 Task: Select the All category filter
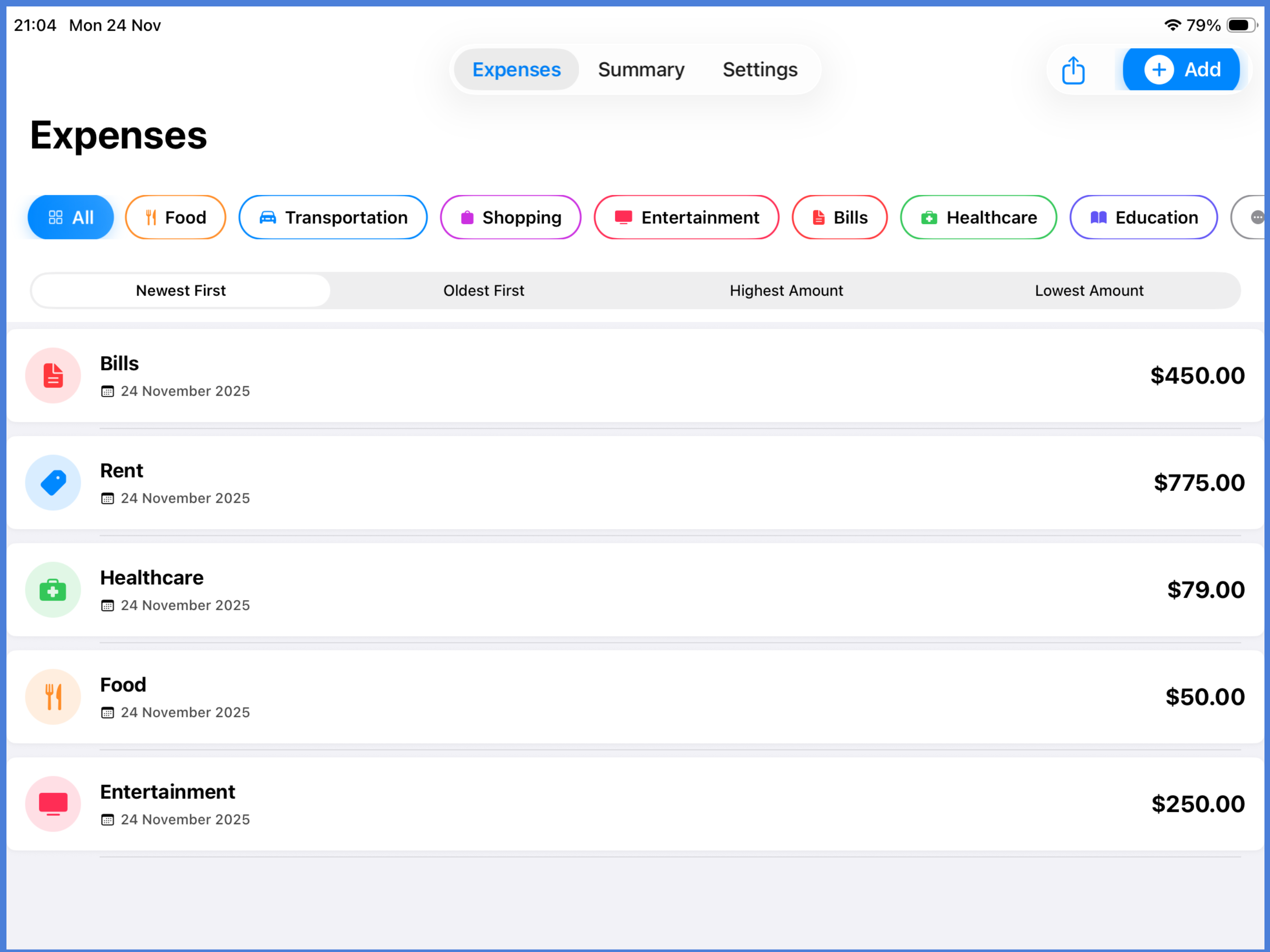point(71,218)
